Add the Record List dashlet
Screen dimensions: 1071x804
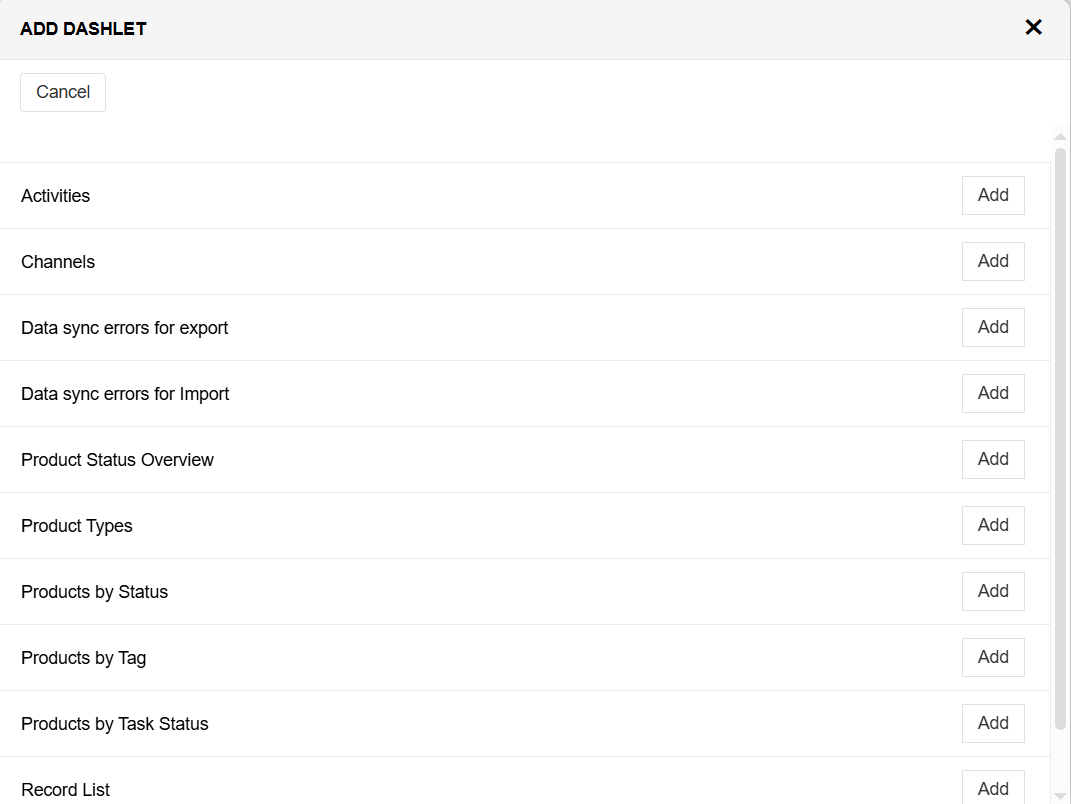pos(992,788)
